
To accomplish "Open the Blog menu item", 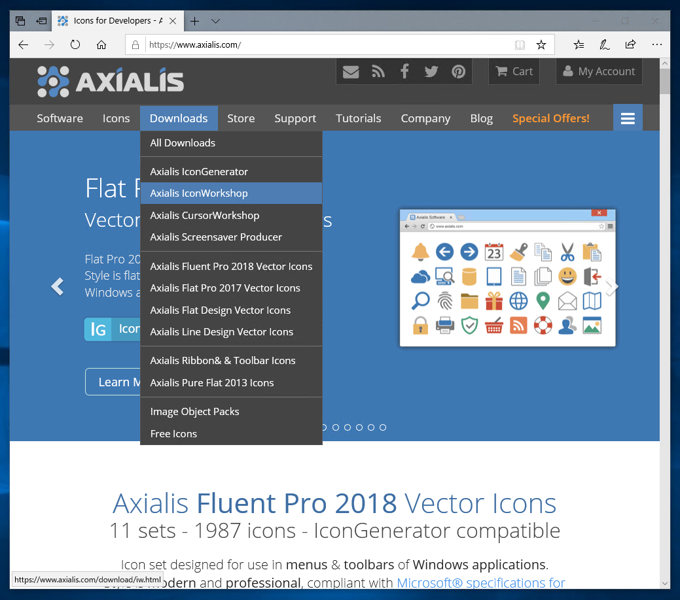I will pos(481,118).
